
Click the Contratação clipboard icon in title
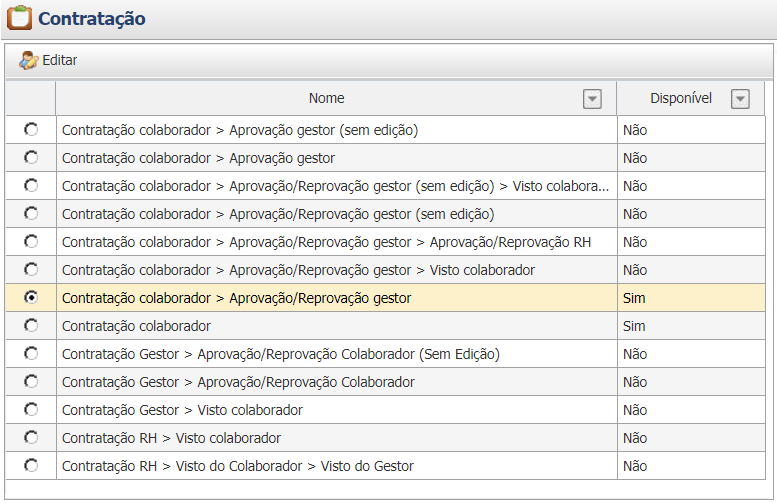[x=19, y=18]
